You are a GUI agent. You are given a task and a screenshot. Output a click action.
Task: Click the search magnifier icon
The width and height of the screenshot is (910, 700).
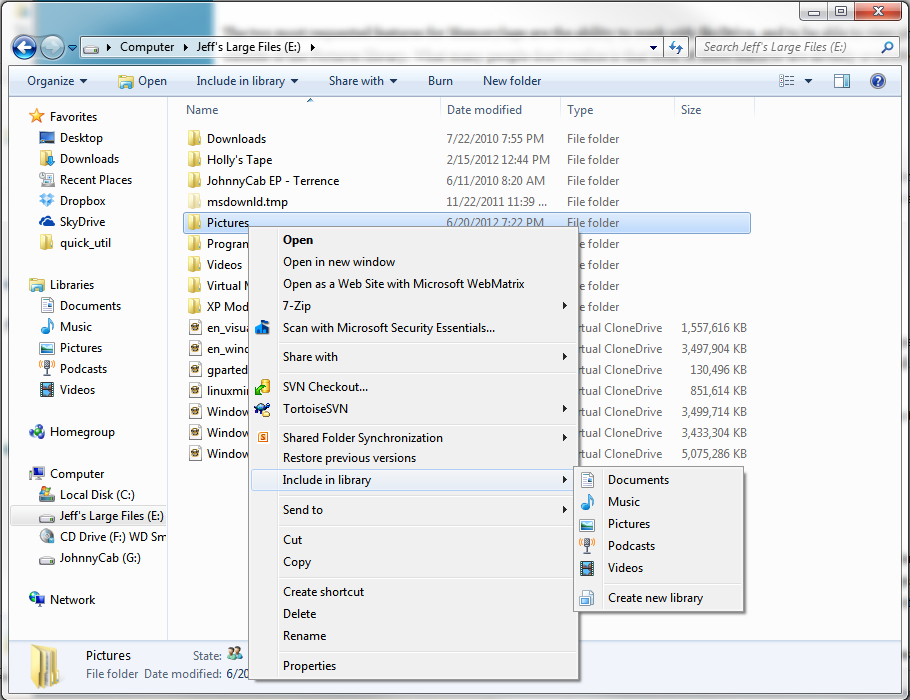[x=887, y=47]
